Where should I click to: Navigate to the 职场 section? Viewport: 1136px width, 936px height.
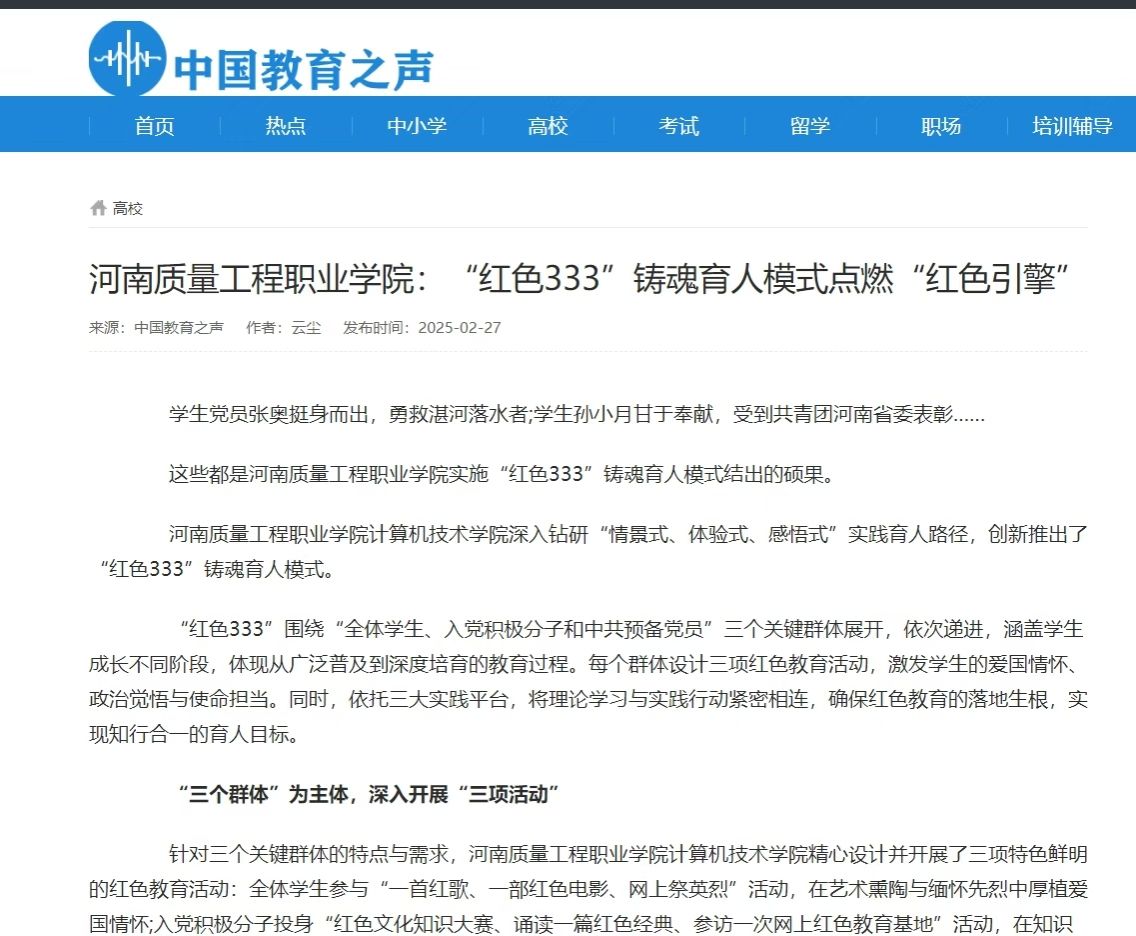pyautogui.click(x=941, y=126)
